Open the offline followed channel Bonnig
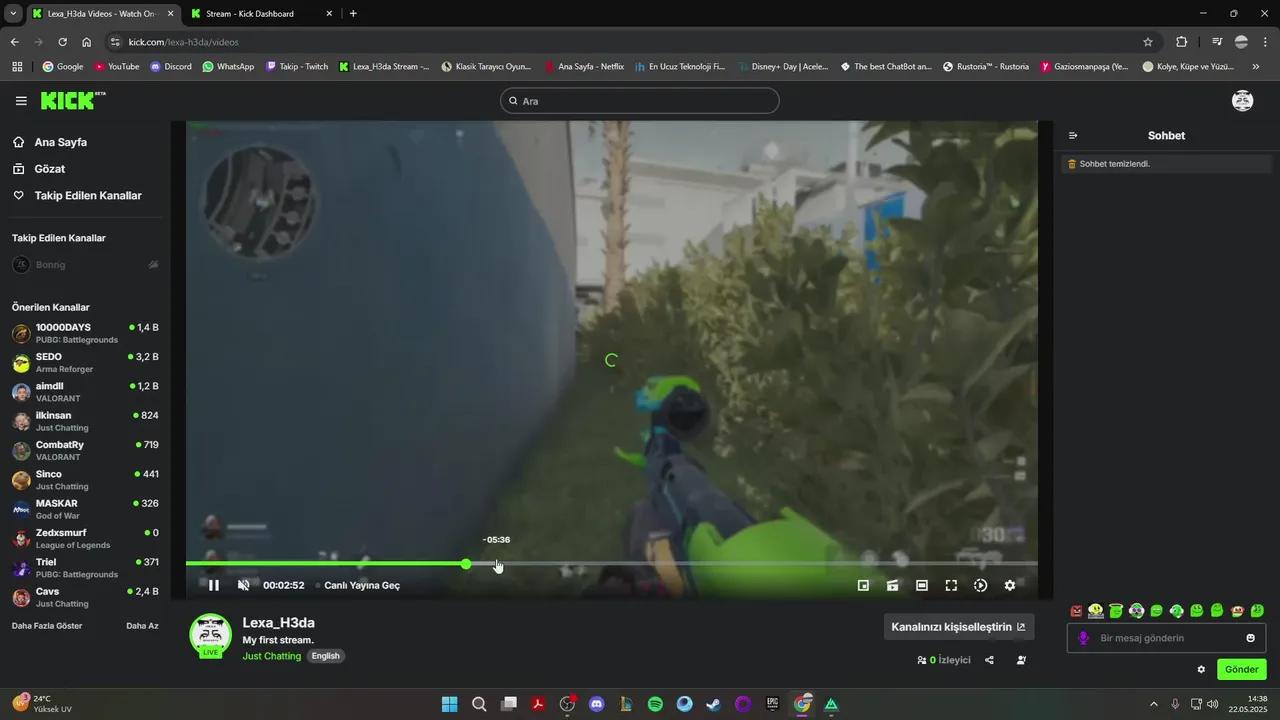This screenshot has height=720, width=1280. click(x=85, y=265)
